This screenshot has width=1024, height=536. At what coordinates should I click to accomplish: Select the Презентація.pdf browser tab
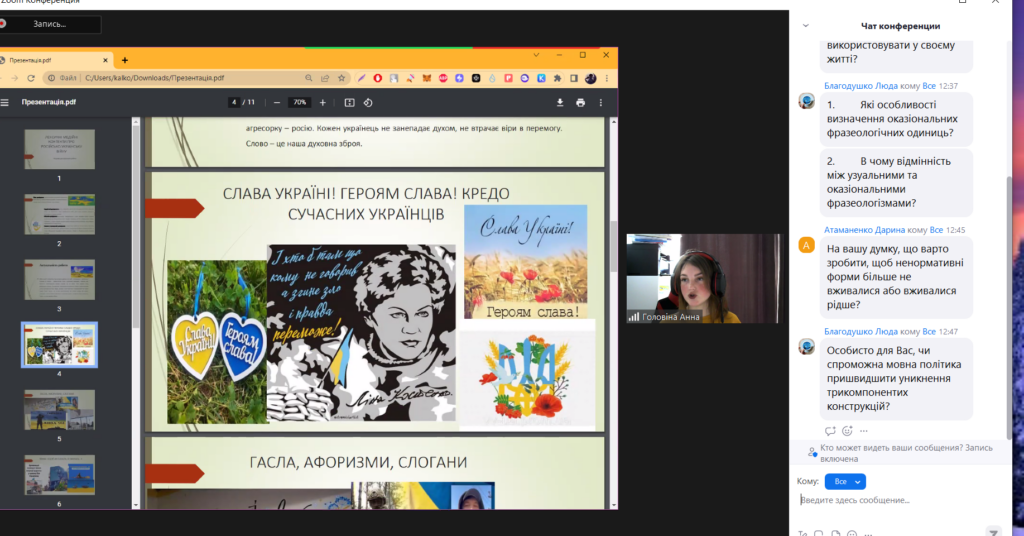50,60
